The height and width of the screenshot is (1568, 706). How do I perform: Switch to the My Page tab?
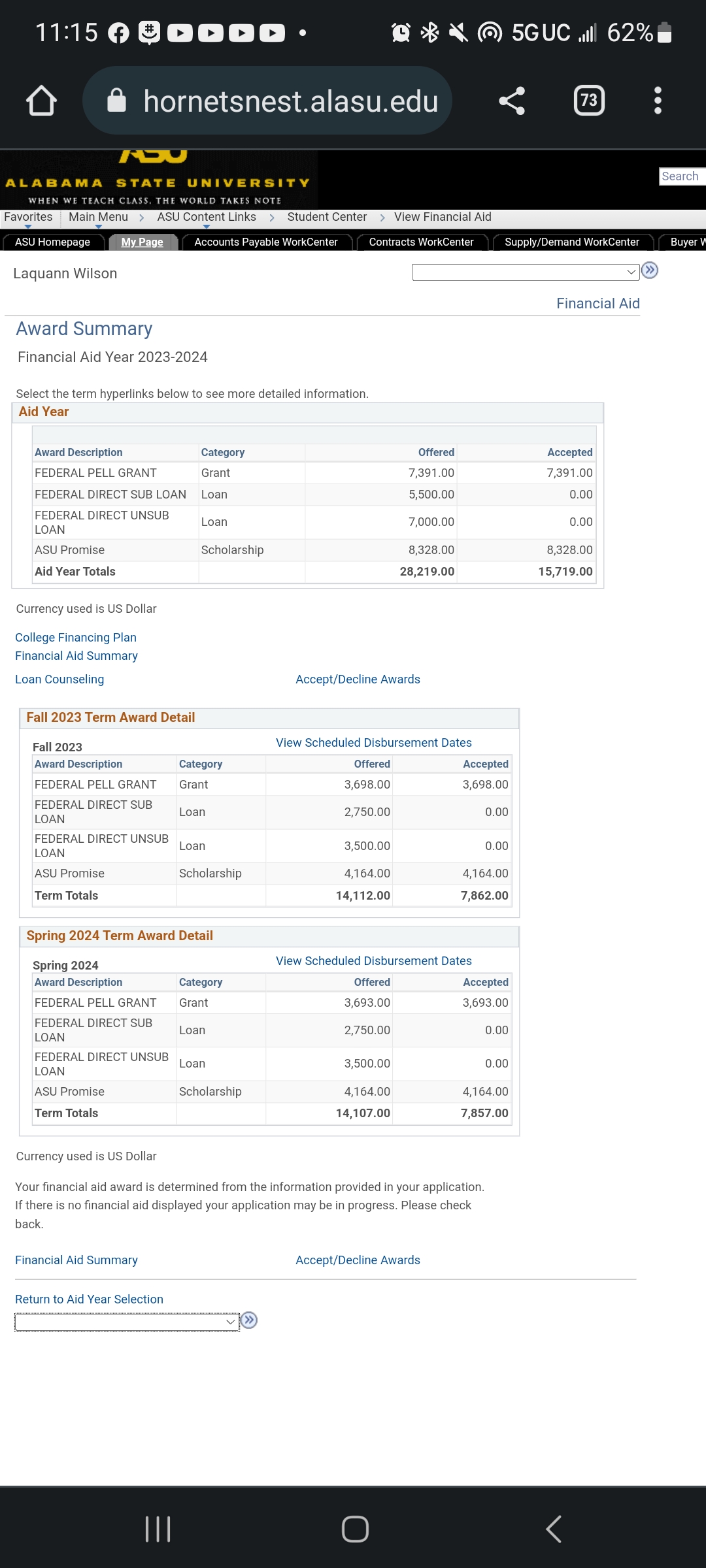pyautogui.click(x=142, y=242)
